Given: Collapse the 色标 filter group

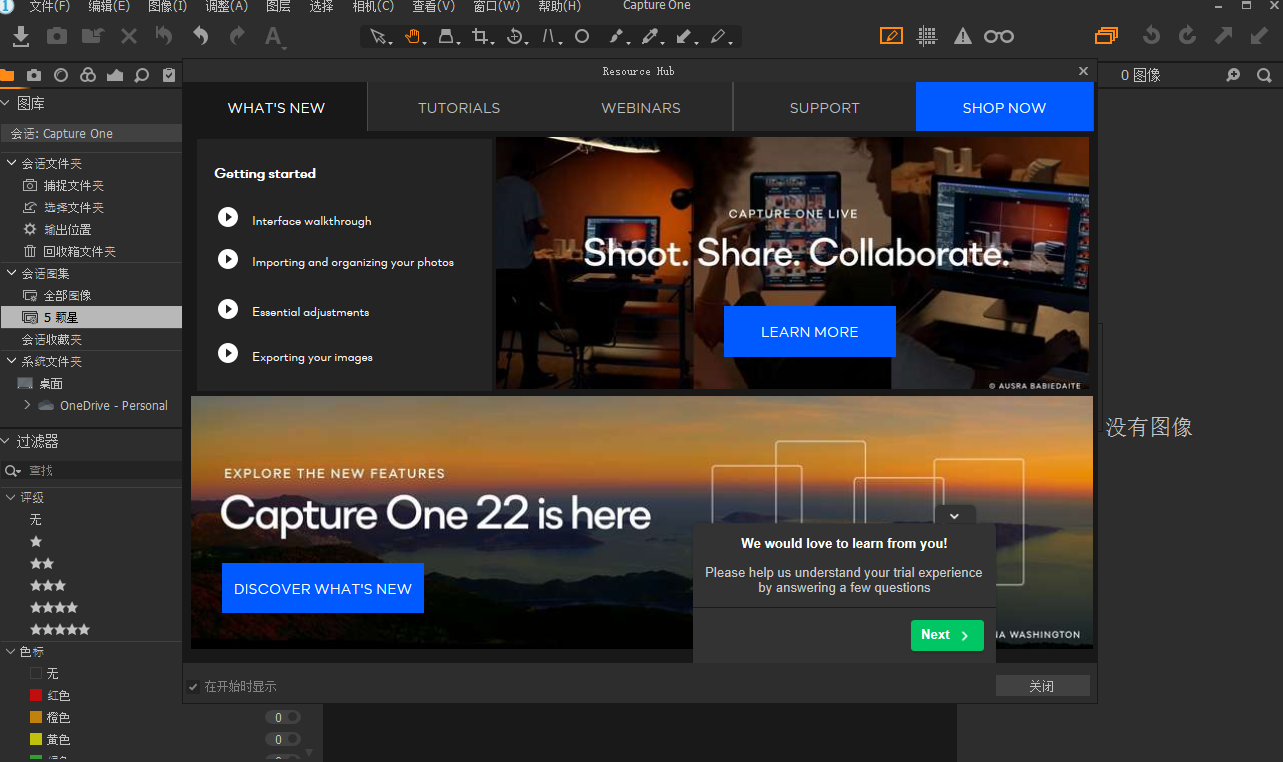Looking at the screenshot, I should [x=12, y=652].
